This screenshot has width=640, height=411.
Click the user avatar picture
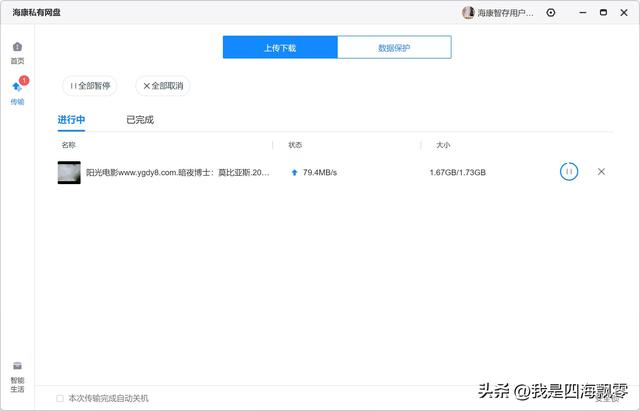click(x=468, y=13)
